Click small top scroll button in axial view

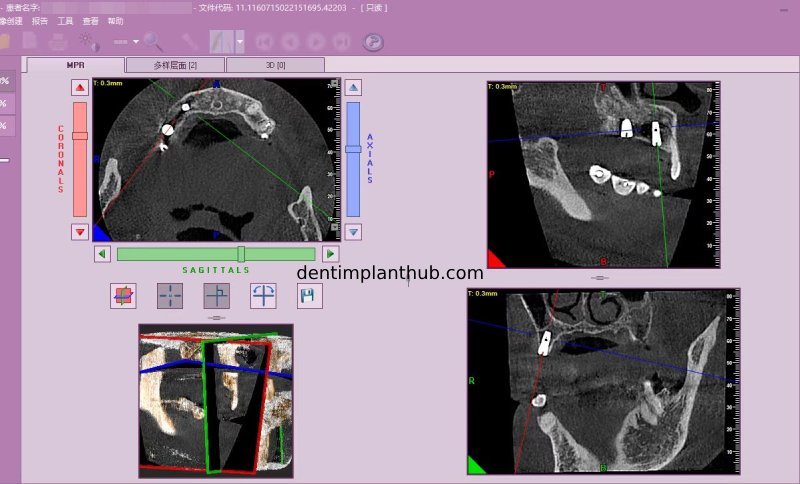click(334, 83)
